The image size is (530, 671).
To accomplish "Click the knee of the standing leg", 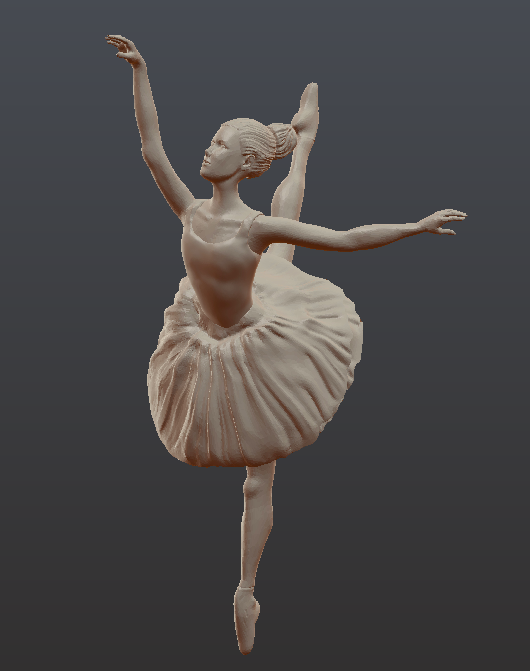I will click(255, 484).
